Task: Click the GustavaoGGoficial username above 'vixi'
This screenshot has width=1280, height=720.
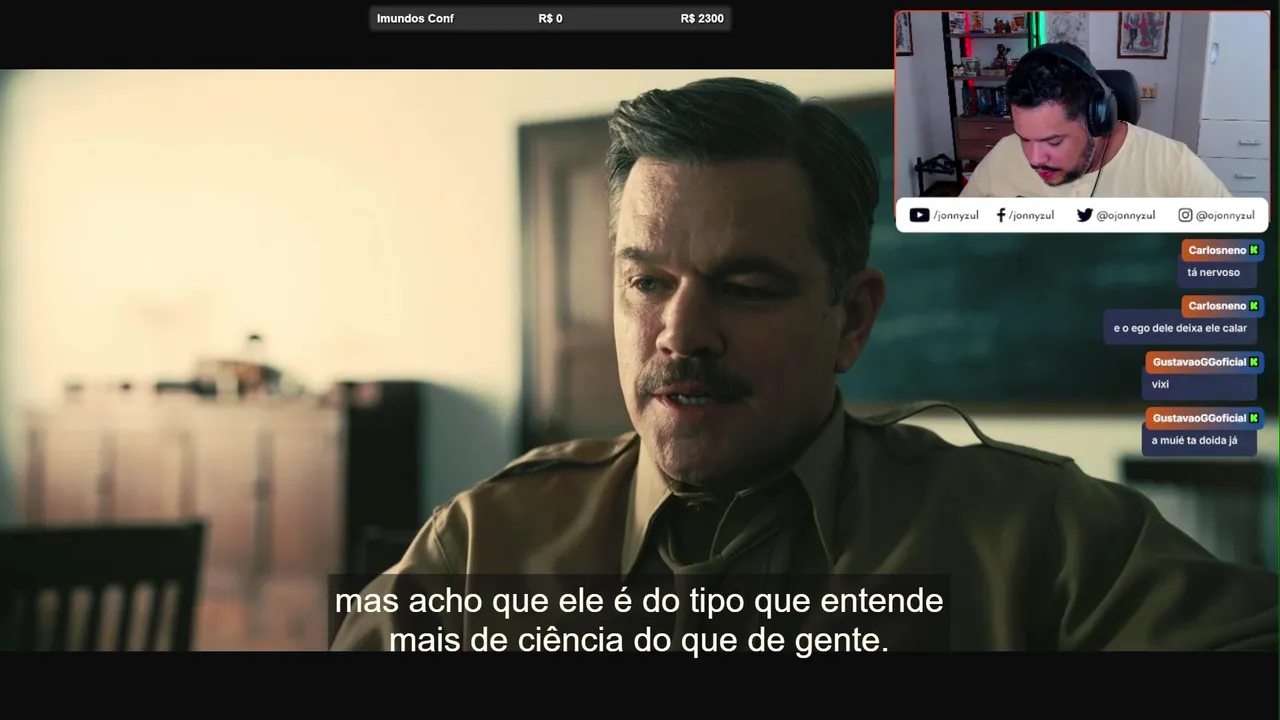Action: click(x=1199, y=362)
